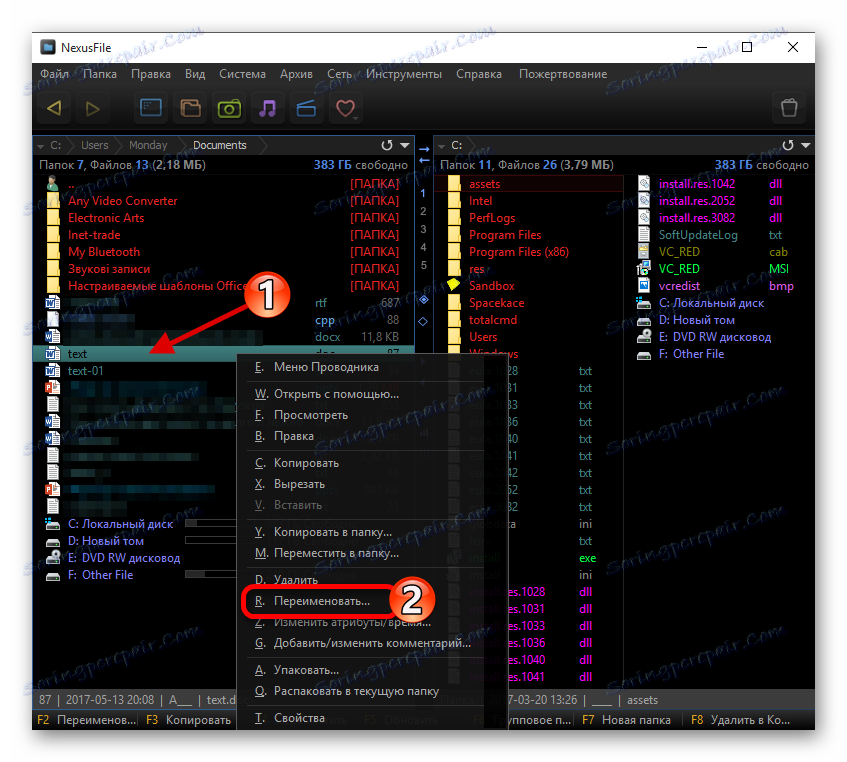Image resolution: width=847 pixels, height=762 pixels.
Task: Select tab number 3 between the panels
Action: pos(423,229)
